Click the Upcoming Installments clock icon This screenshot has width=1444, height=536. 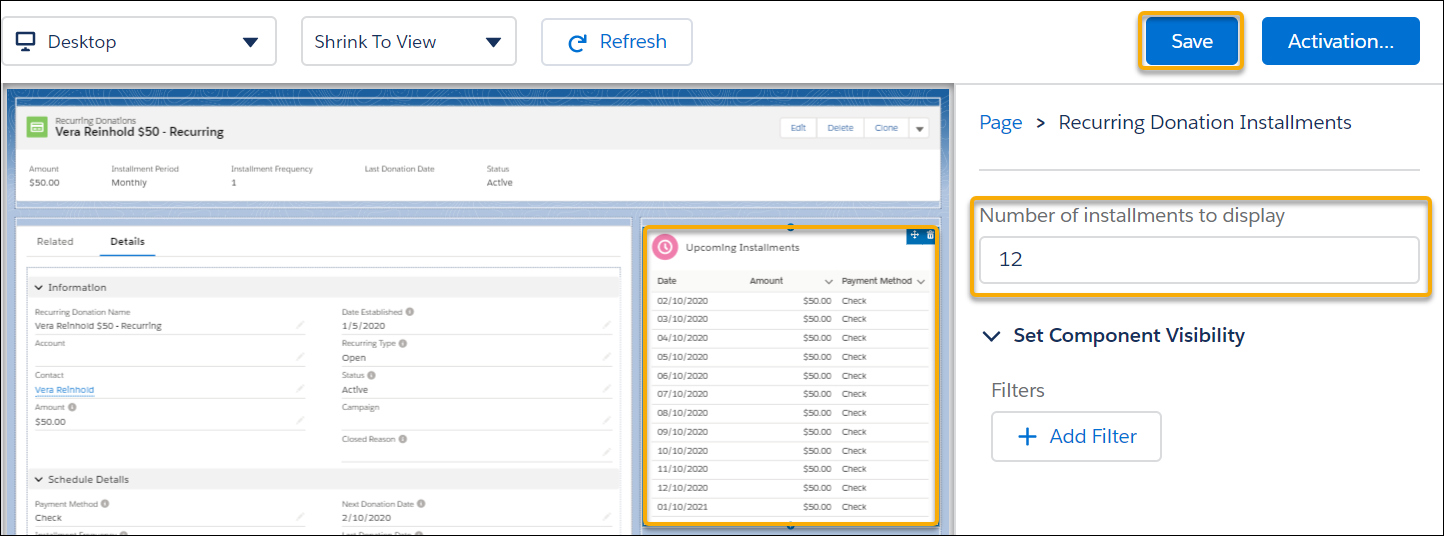point(665,247)
